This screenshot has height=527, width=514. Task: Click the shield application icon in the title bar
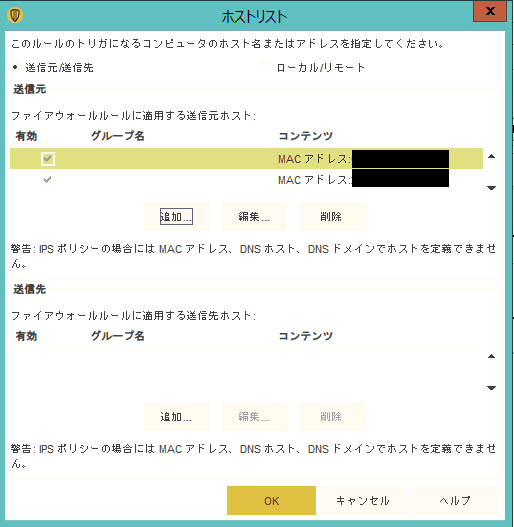pos(15,15)
